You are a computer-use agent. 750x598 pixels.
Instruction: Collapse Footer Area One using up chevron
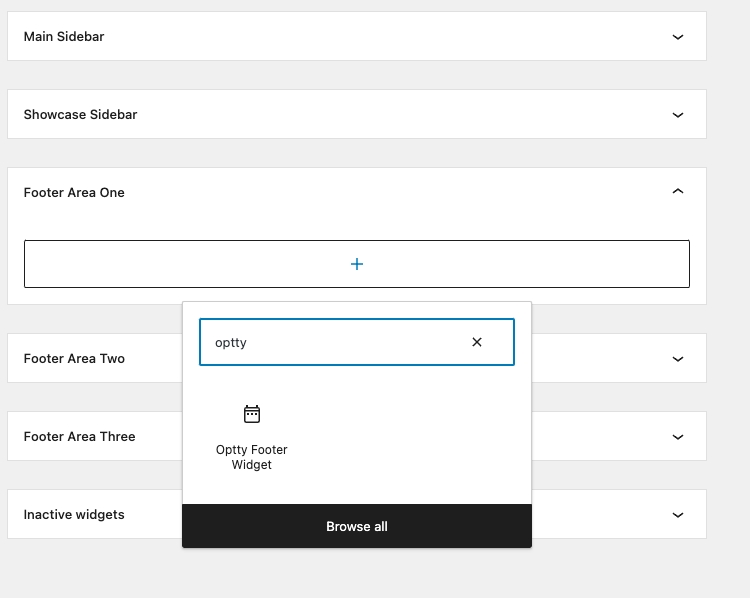678,191
